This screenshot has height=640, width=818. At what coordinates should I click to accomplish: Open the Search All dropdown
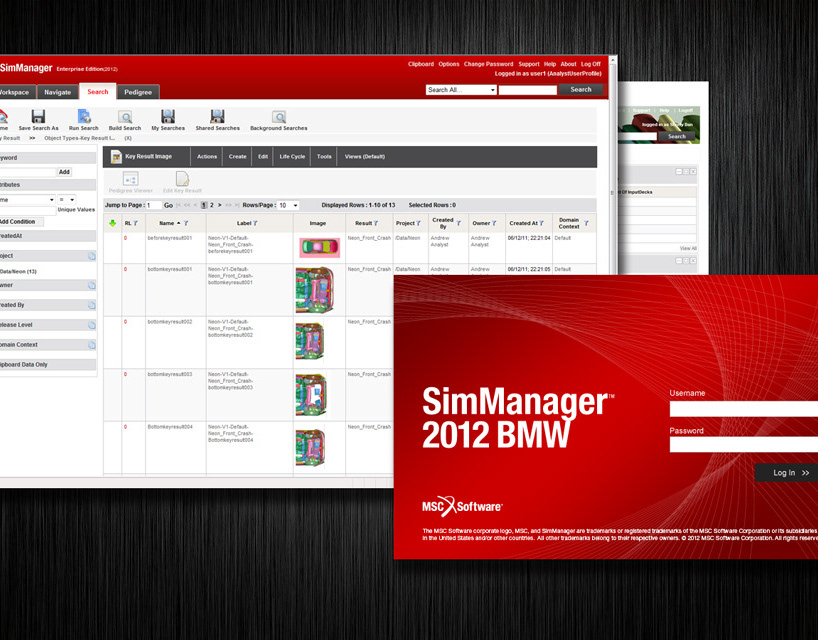(461, 90)
